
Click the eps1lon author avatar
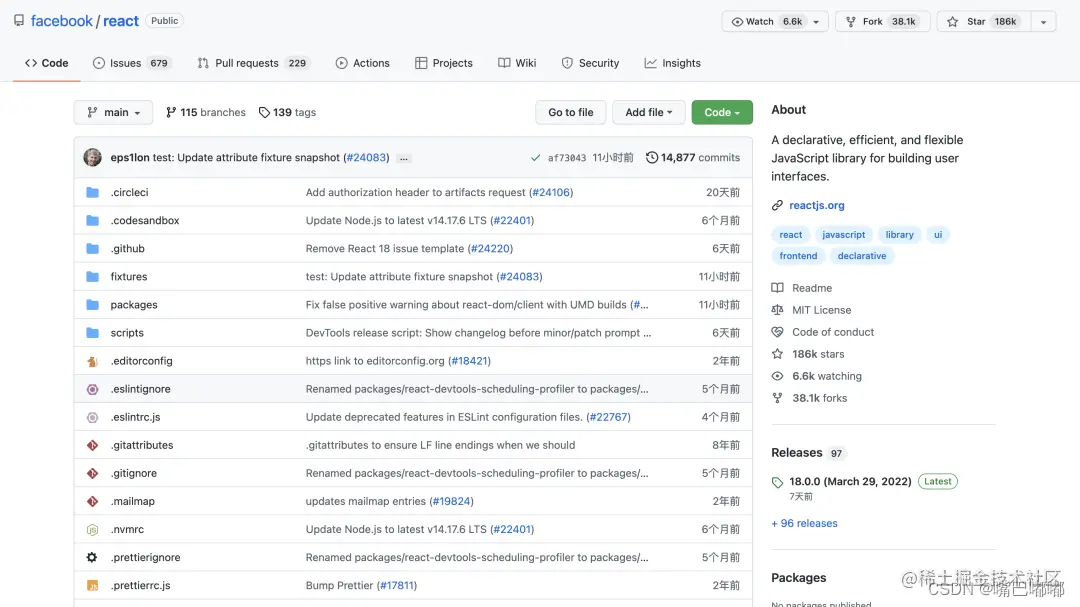click(x=92, y=157)
